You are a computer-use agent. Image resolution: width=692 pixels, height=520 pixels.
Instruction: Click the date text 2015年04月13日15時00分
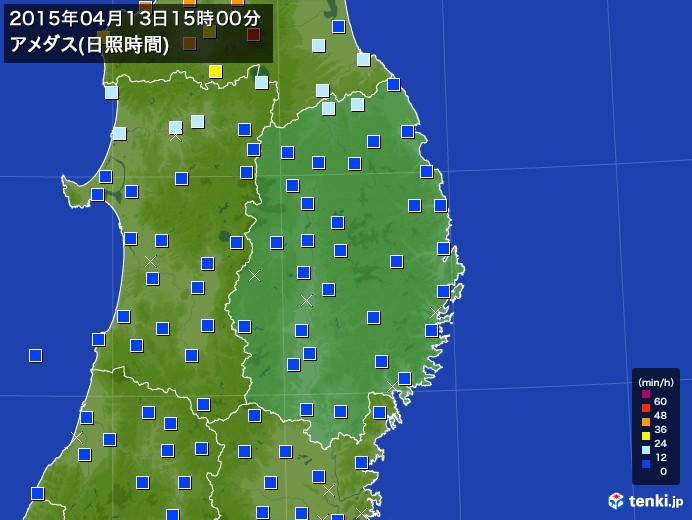click(x=135, y=19)
